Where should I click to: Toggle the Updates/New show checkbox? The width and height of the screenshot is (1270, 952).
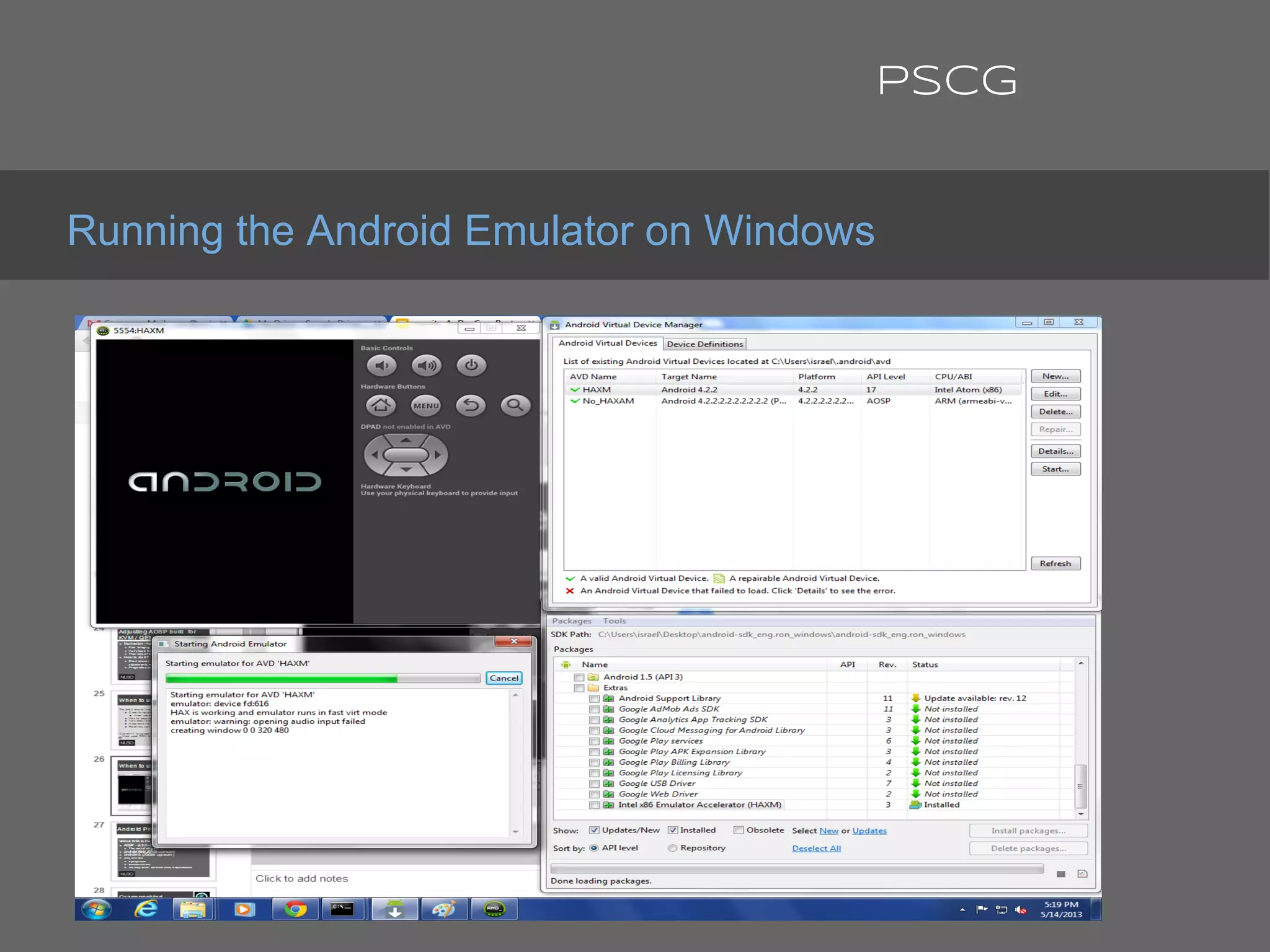point(594,830)
